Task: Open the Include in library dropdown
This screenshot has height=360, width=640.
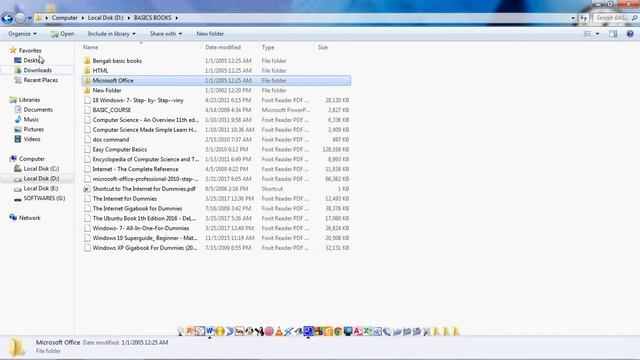Action: (111, 34)
